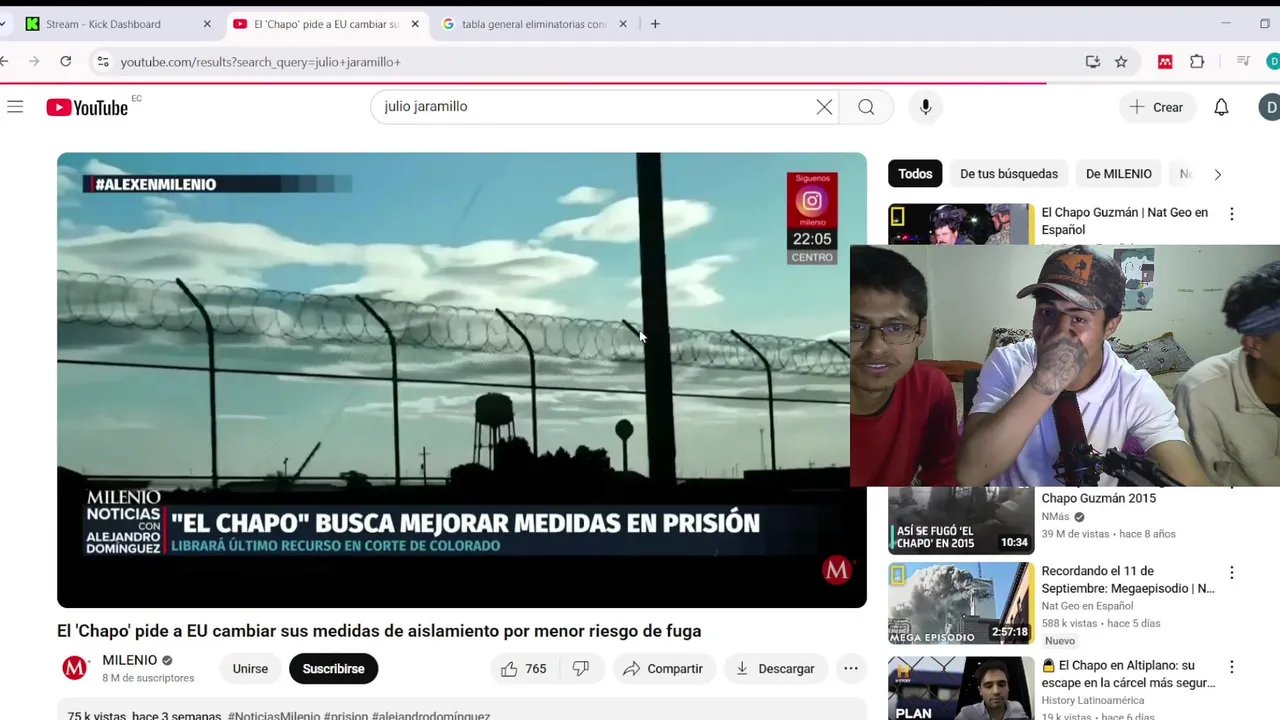Viewport: 1280px width, 720px height.
Task: Click the Descargar button
Action: 775,669
